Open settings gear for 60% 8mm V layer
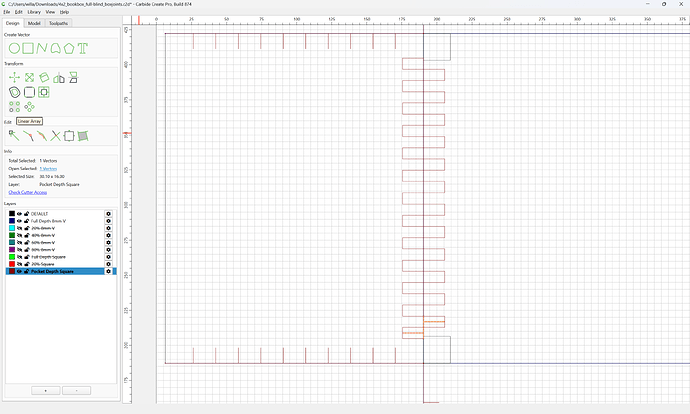Screen dimensions: 690x414 tap(108, 242)
